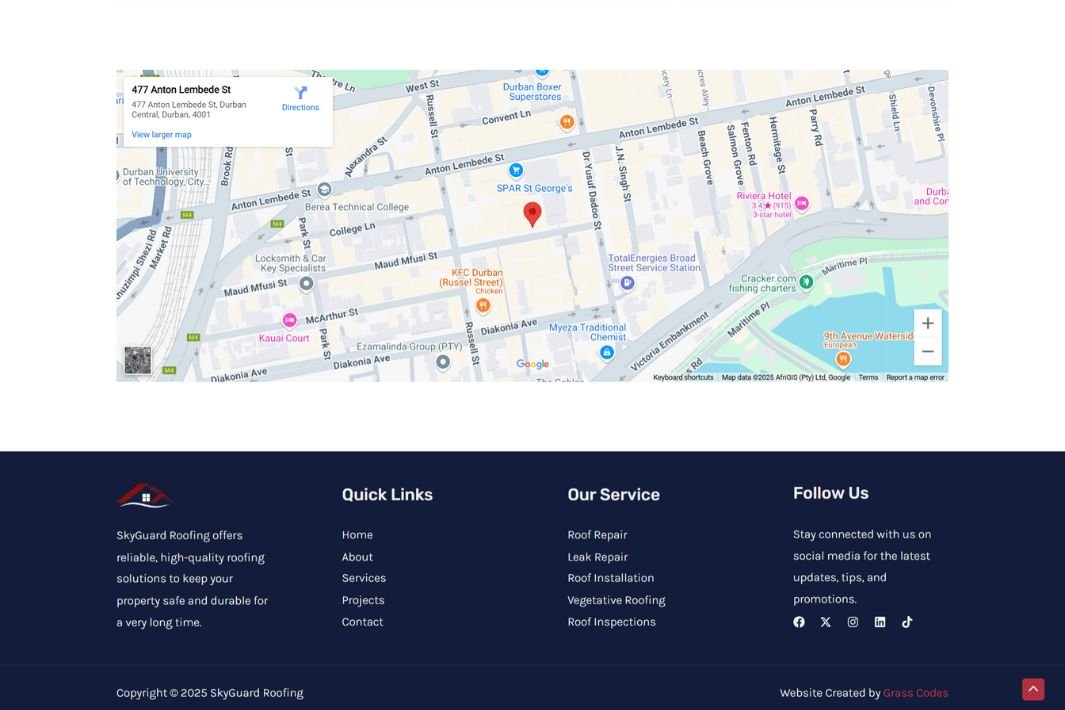This screenshot has width=1065, height=710.
Task: Click restaurant marker near Durban Boxer Superstores
Action: (566, 122)
